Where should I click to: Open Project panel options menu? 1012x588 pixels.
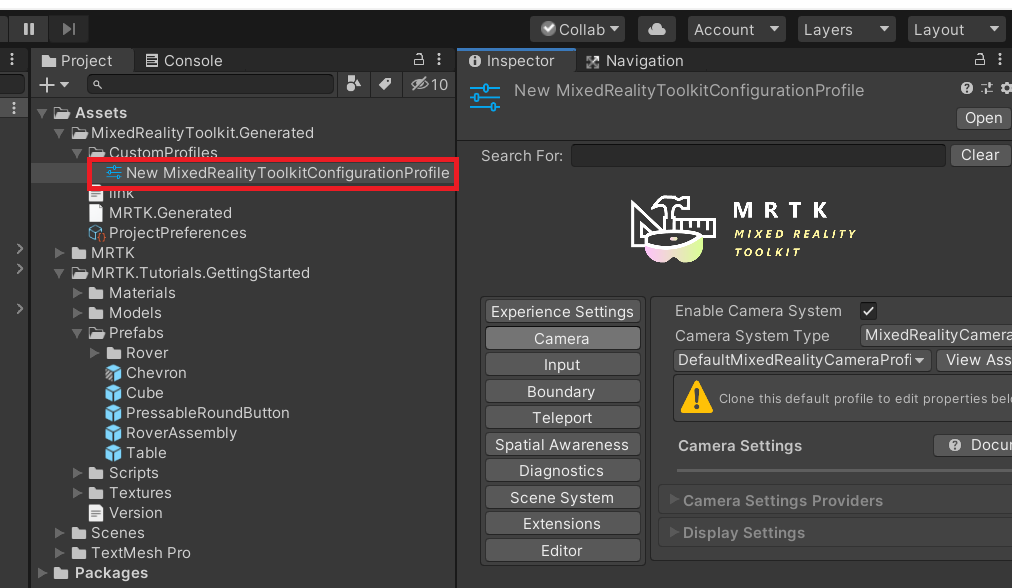pos(439,59)
